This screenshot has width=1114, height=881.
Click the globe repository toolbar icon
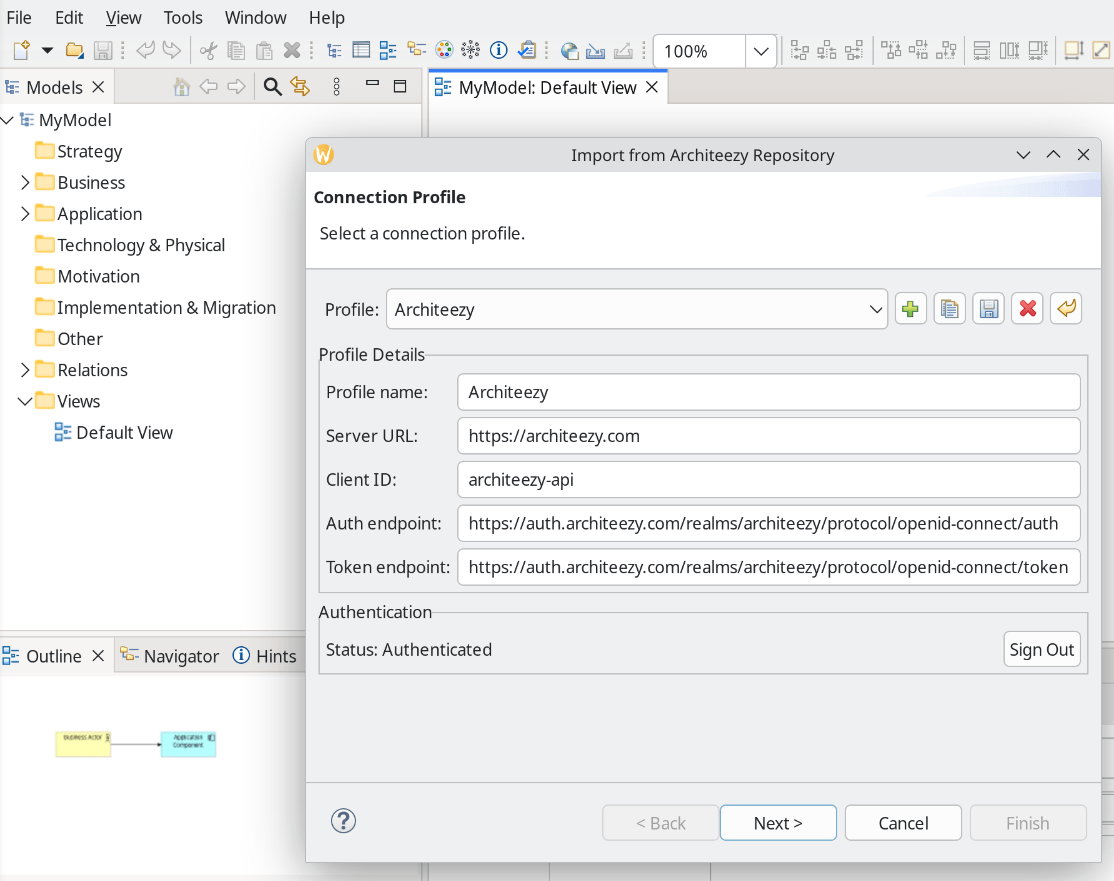570,50
